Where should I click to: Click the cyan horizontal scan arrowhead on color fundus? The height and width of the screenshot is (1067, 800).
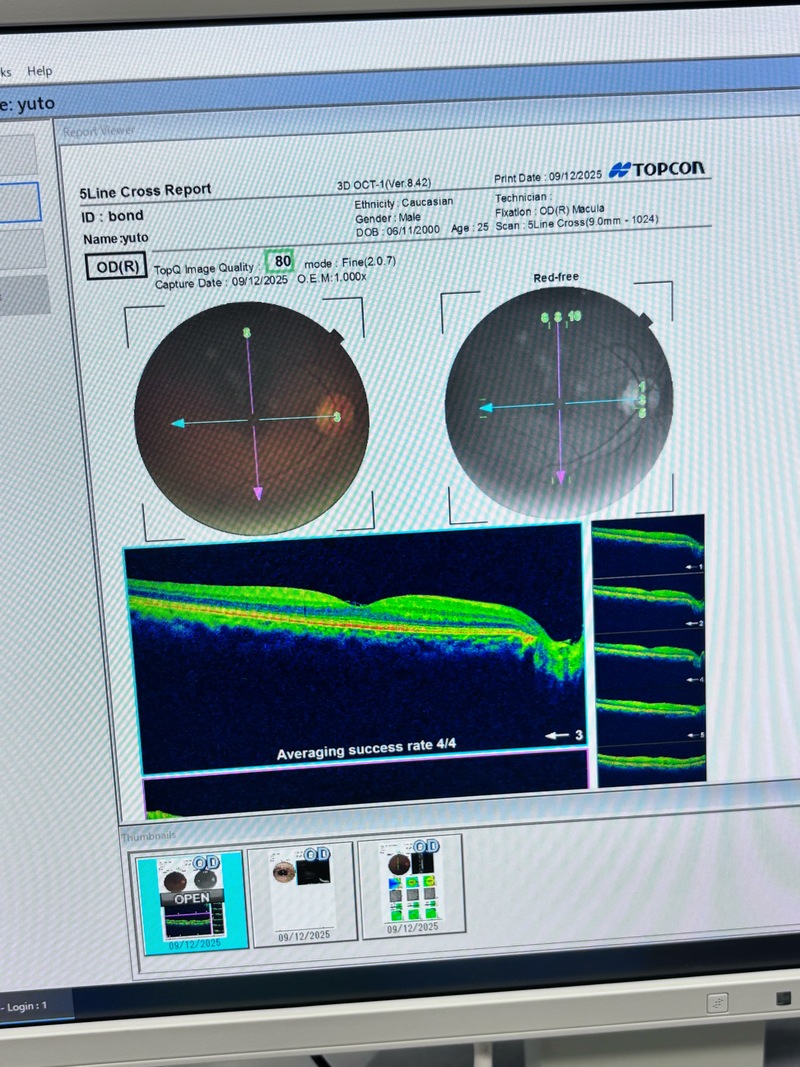pyautogui.click(x=178, y=424)
